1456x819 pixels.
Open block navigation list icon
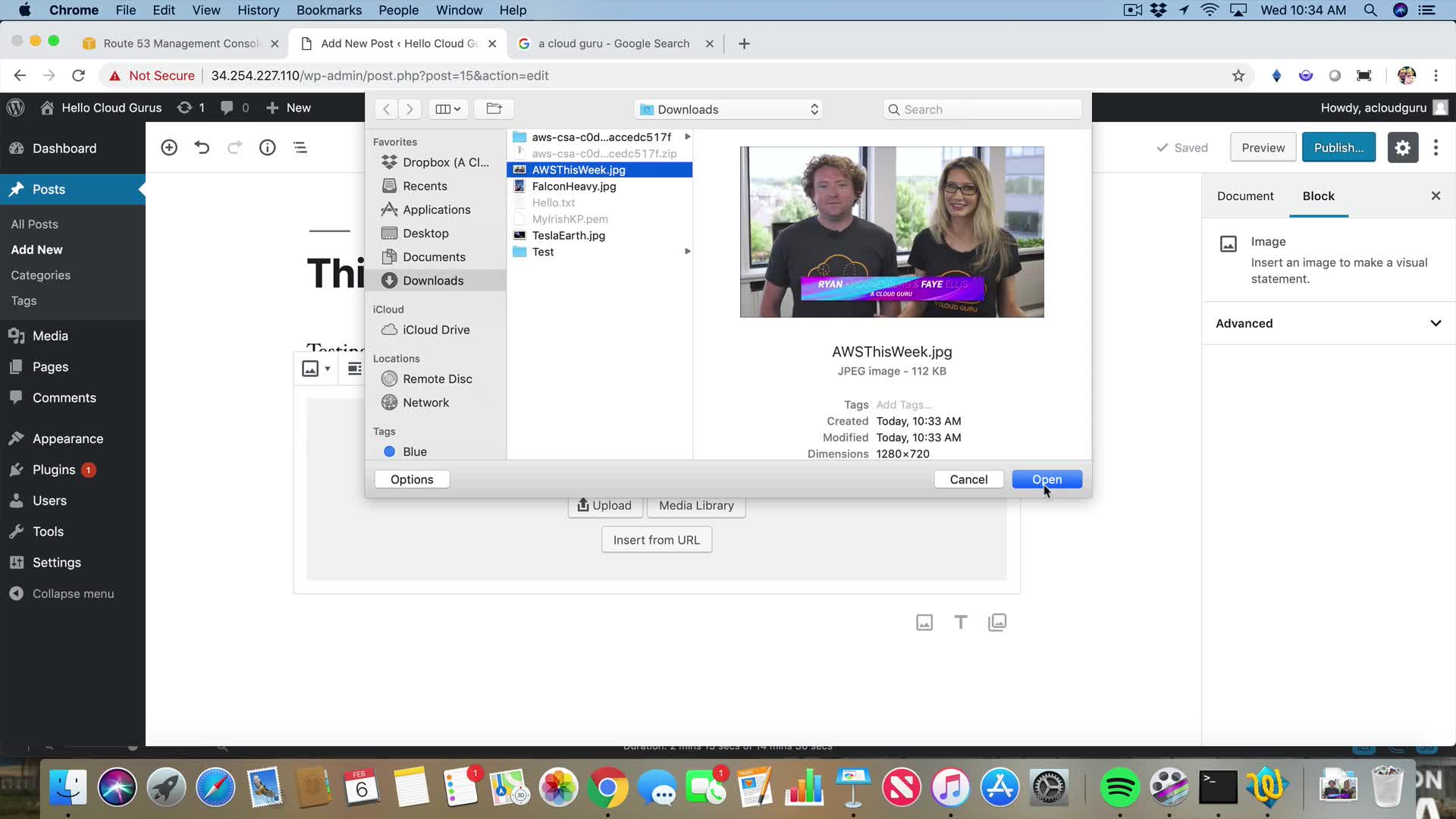coord(300,148)
